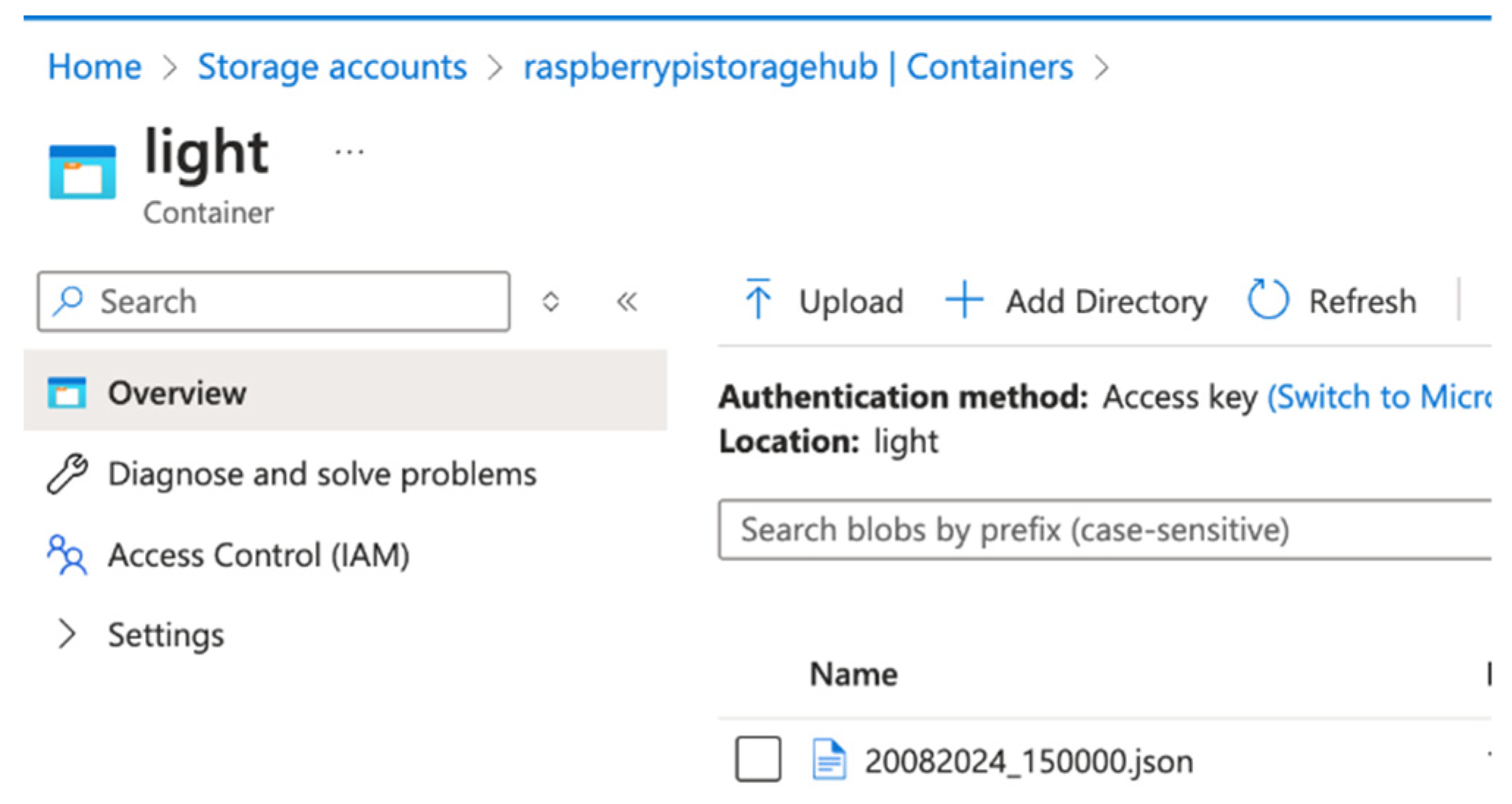1512x804 pixels.
Task: Click the light container title
Action: (x=207, y=152)
